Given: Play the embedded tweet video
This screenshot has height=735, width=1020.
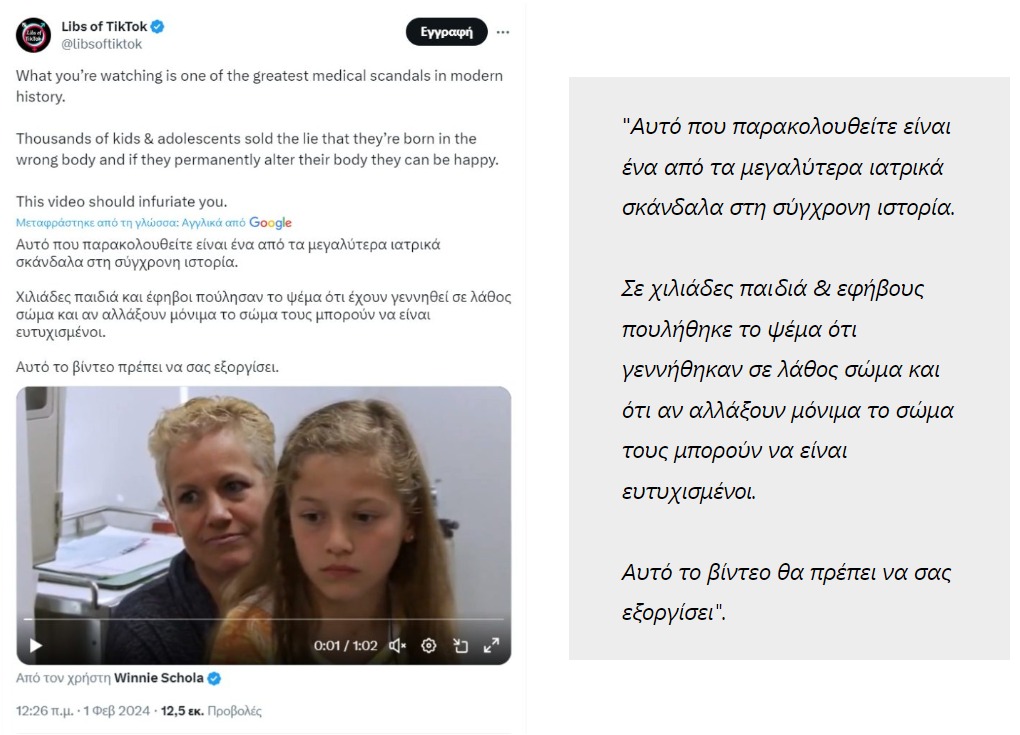Looking at the screenshot, I should pos(36,645).
